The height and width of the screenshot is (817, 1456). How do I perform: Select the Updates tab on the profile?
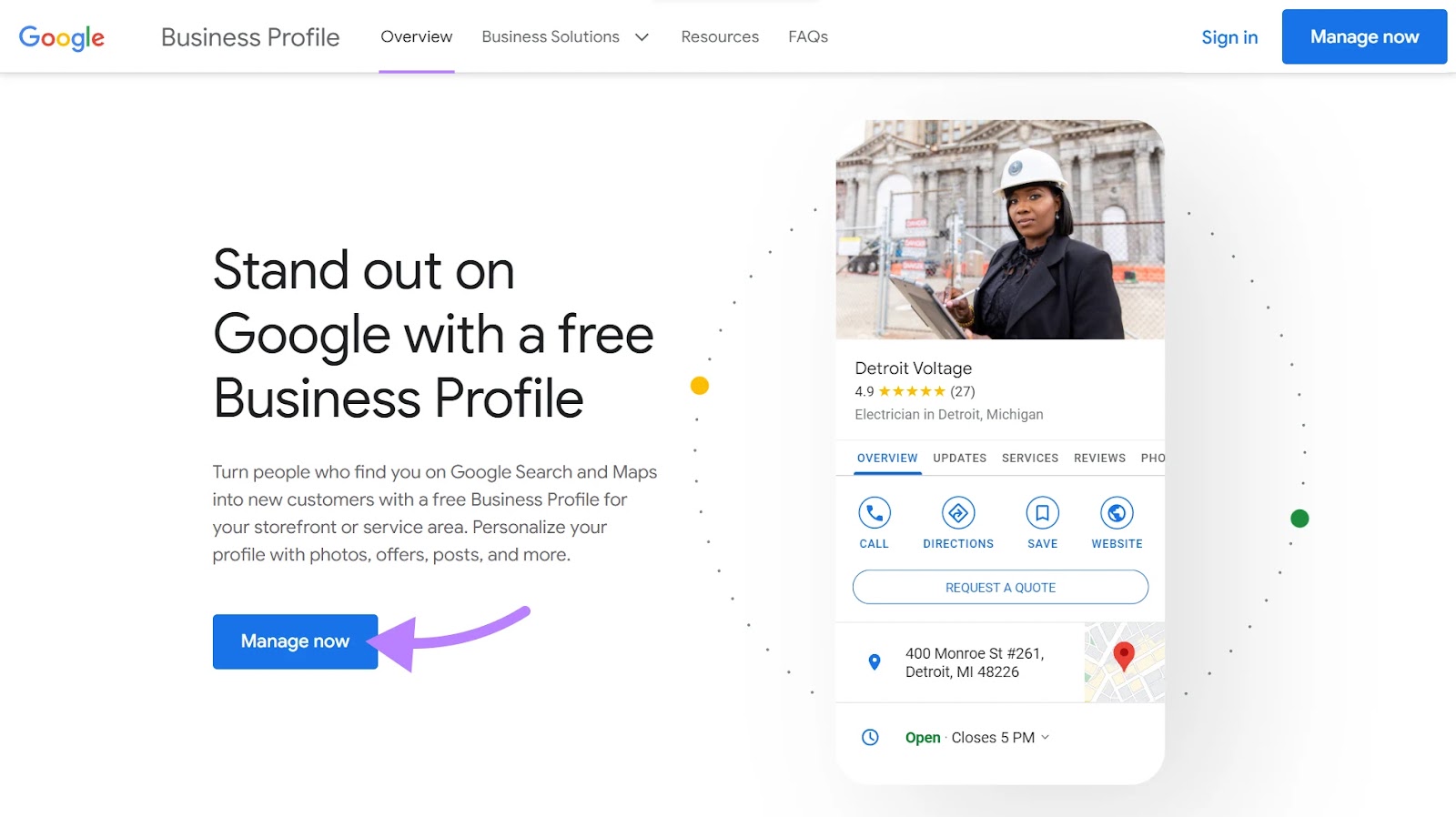click(x=958, y=458)
